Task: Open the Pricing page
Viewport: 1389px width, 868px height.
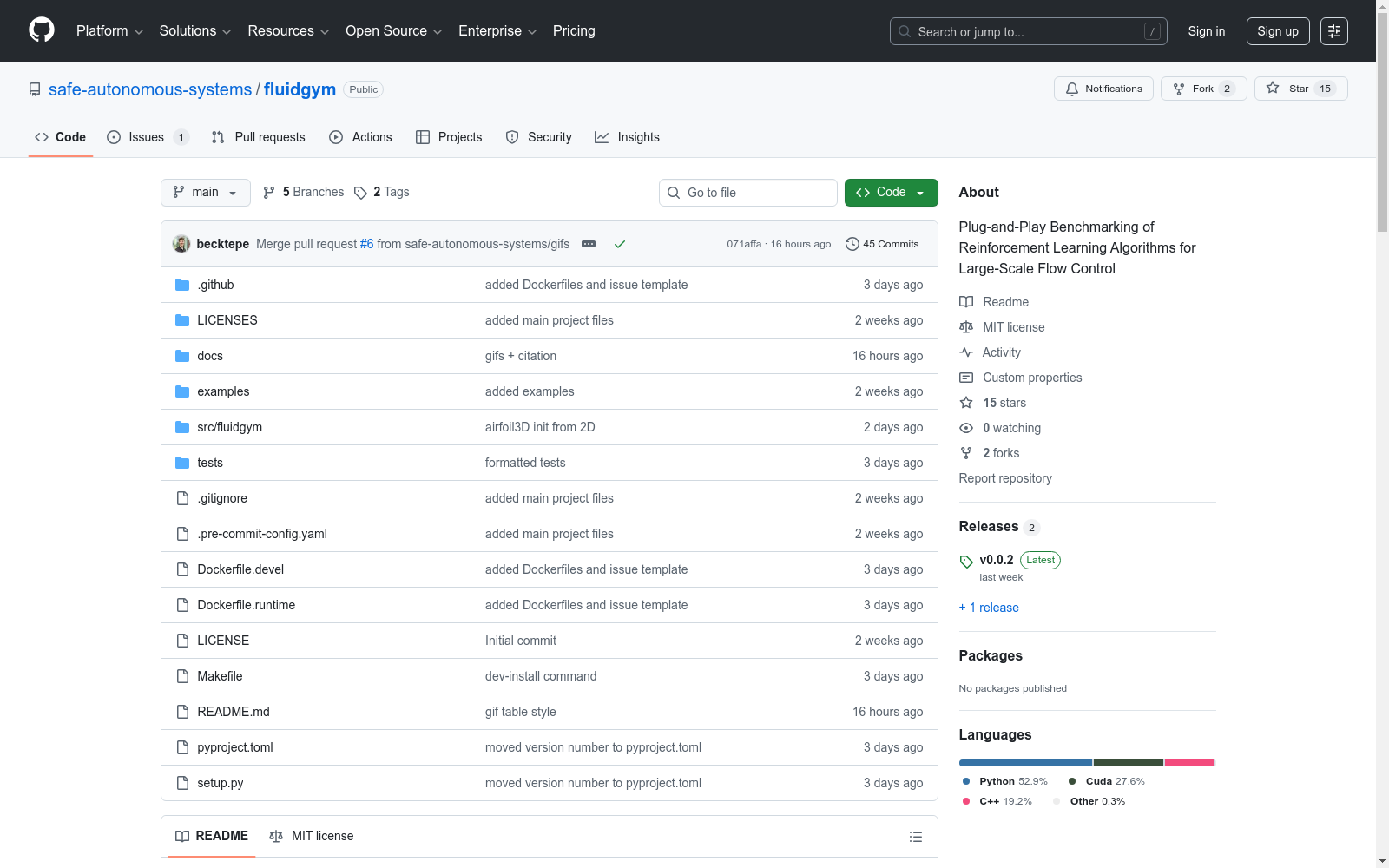Action: (x=574, y=30)
